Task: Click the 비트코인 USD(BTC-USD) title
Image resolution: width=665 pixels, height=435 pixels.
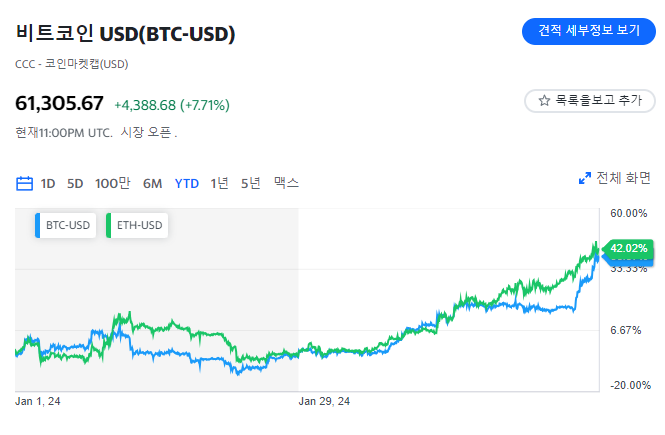Action: pyautogui.click(x=125, y=33)
